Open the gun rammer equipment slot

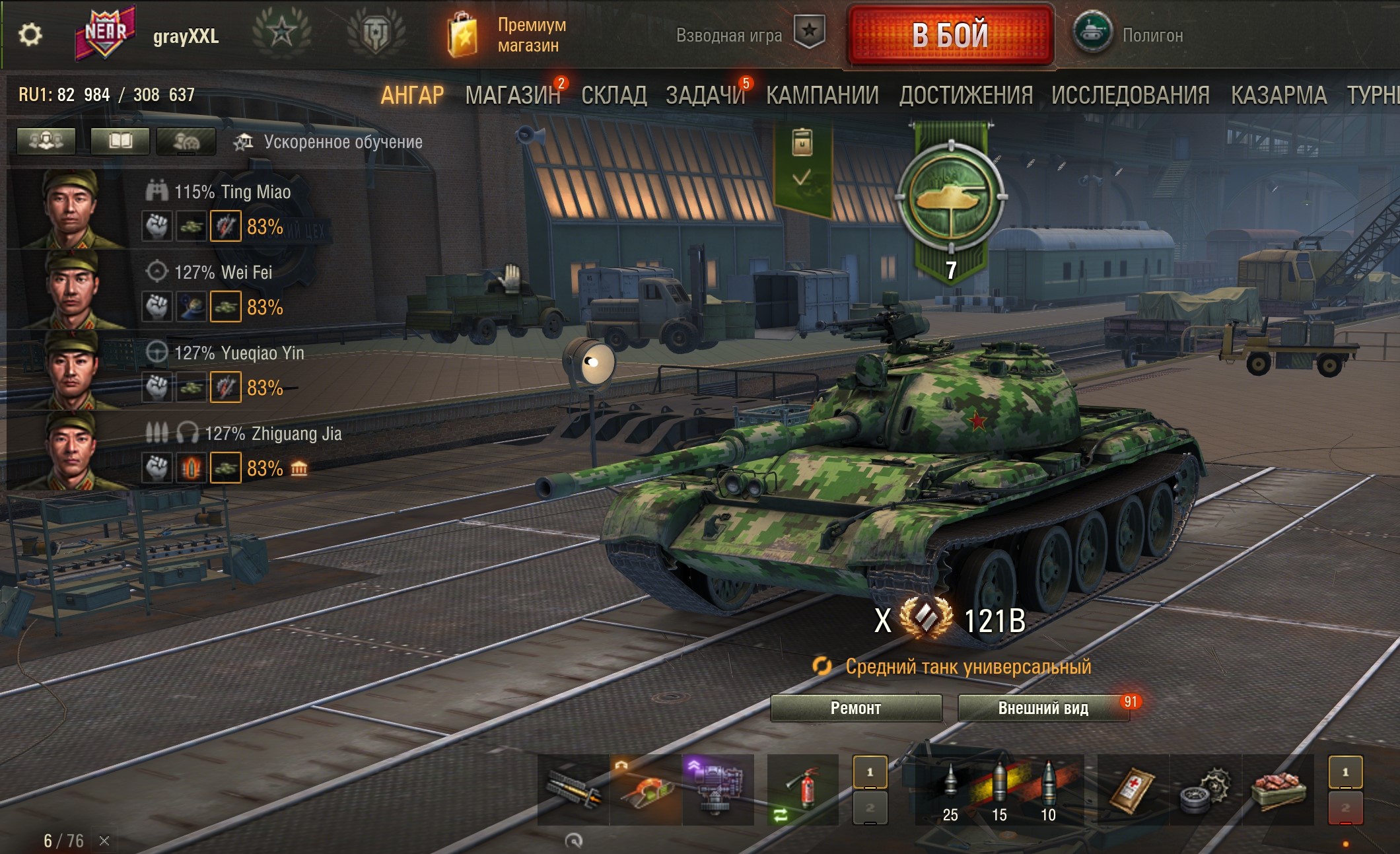point(573,790)
